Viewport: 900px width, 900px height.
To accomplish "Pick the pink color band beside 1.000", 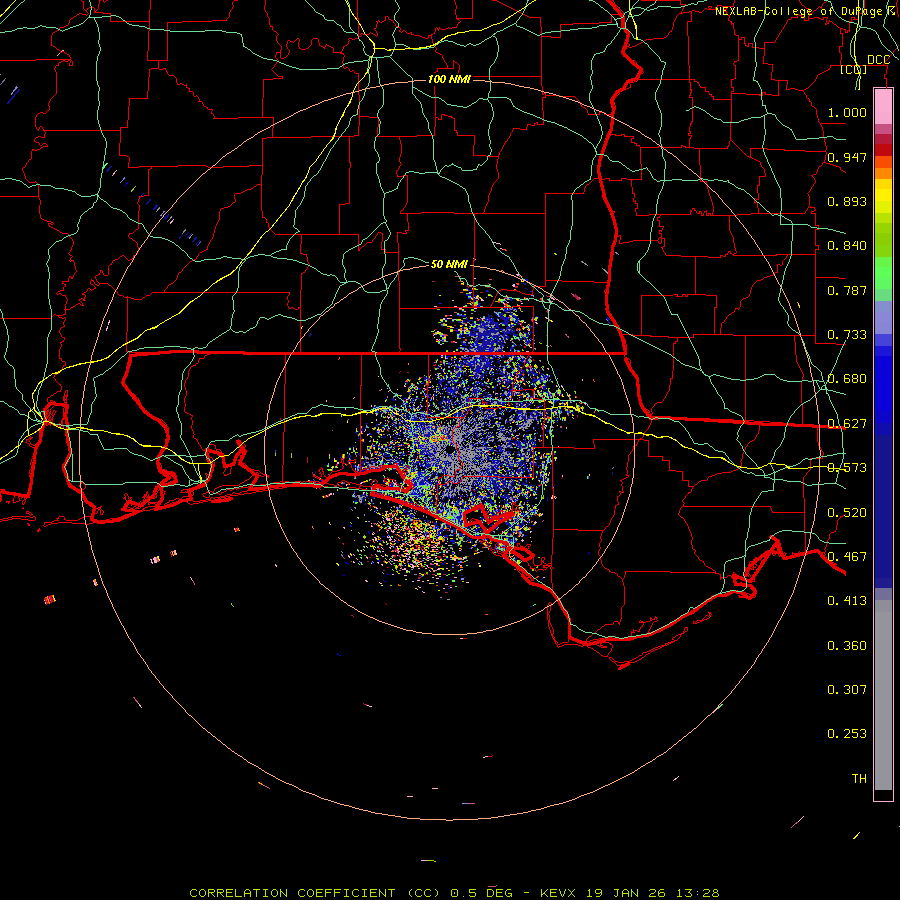I will point(883,107).
